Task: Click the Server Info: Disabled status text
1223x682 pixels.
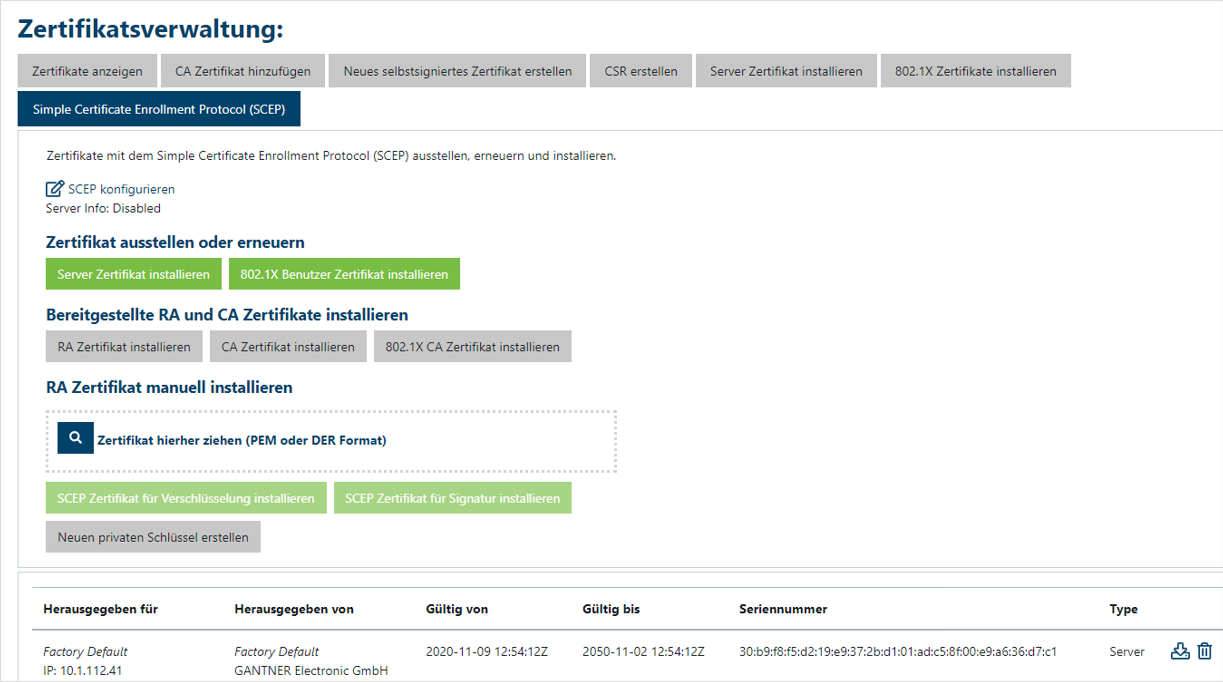Action: click(103, 209)
